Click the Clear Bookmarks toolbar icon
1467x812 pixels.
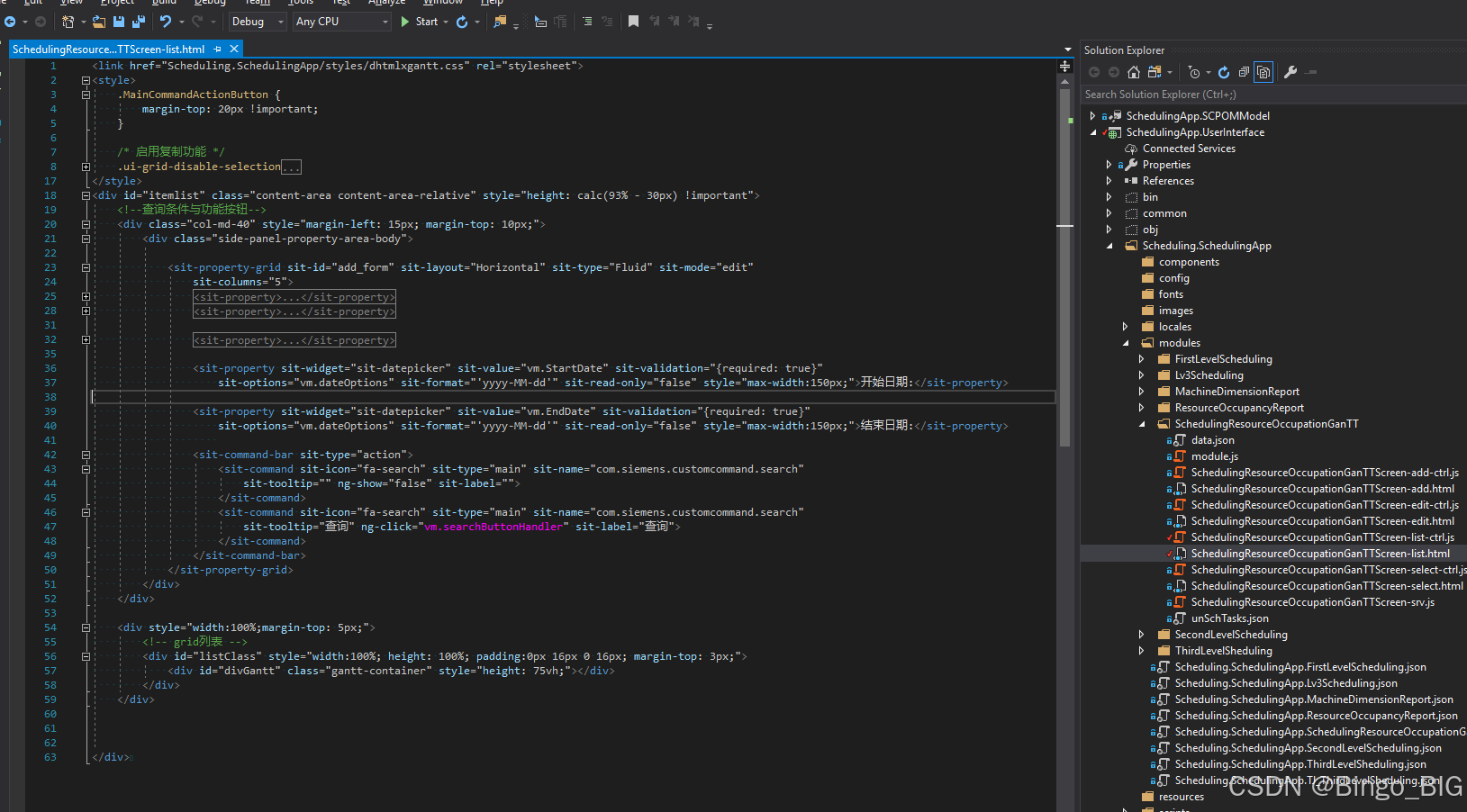pyautogui.click(x=693, y=22)
